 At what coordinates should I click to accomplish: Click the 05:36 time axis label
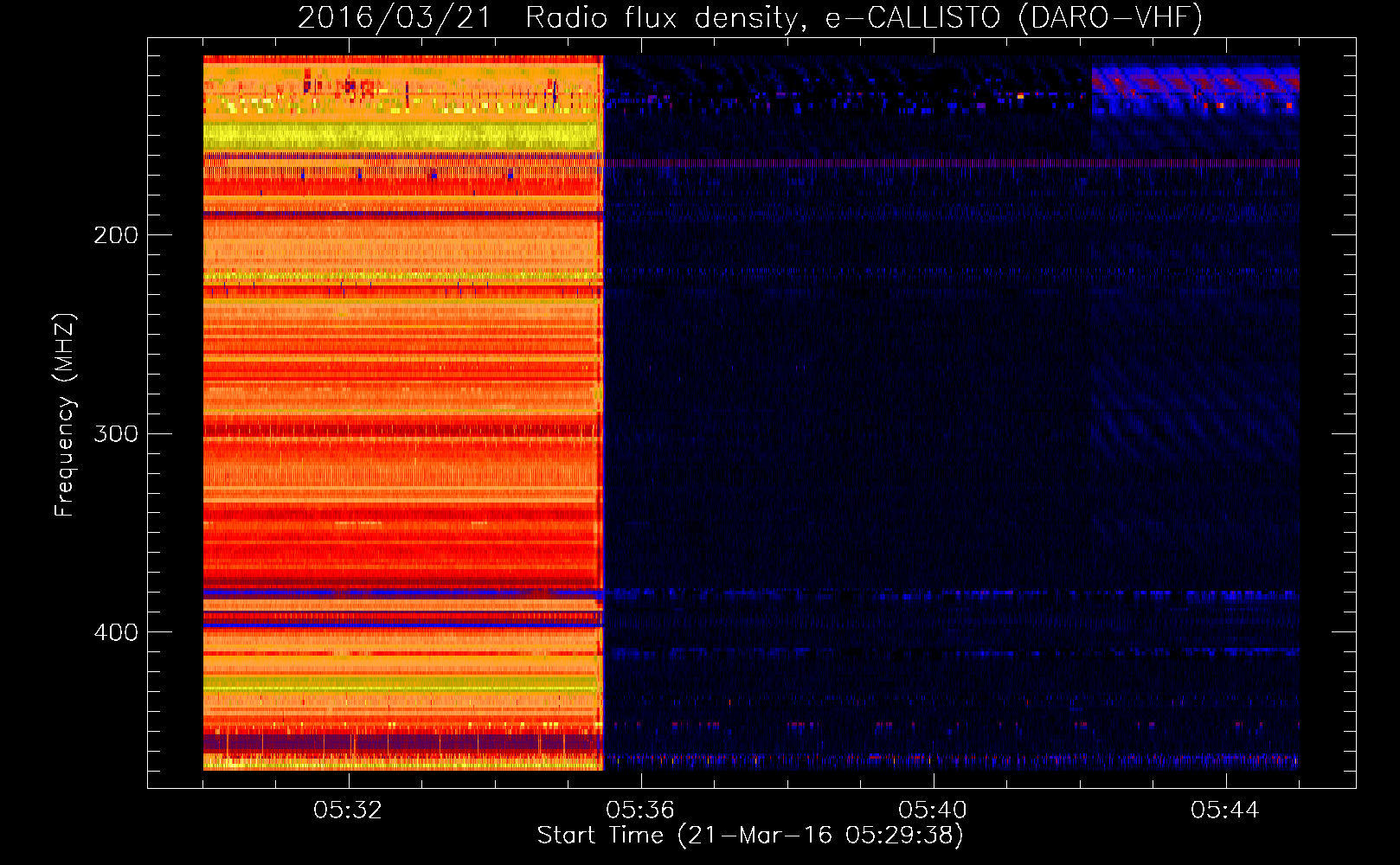coord(640,811)
